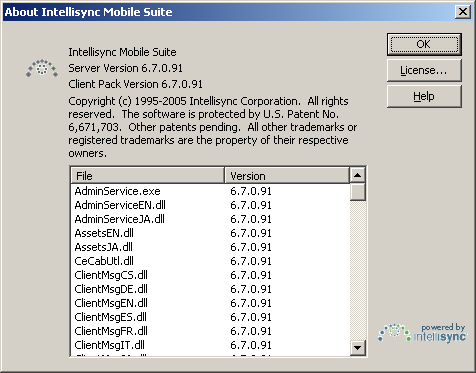Select the ClientMsgDE.dll row
This screenshot has height=373, width=476.
coord(210,289)
